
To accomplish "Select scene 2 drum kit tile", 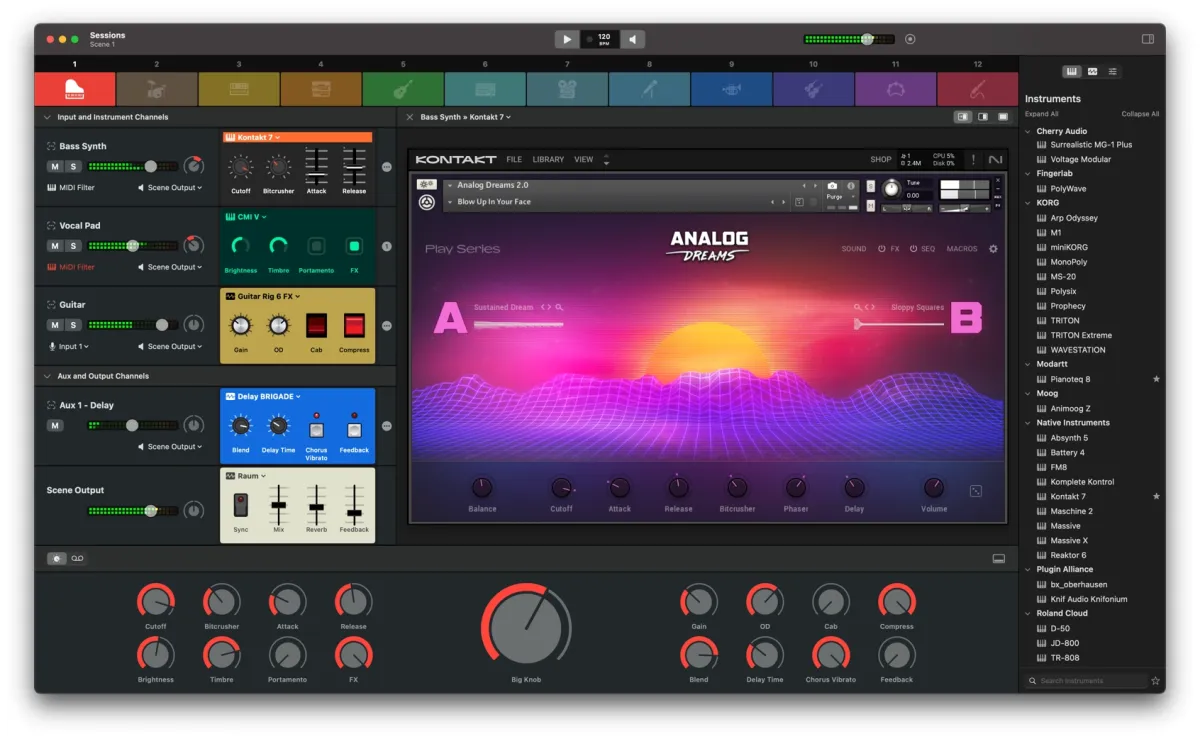I will pyautogui.click(x=157, y=88).
